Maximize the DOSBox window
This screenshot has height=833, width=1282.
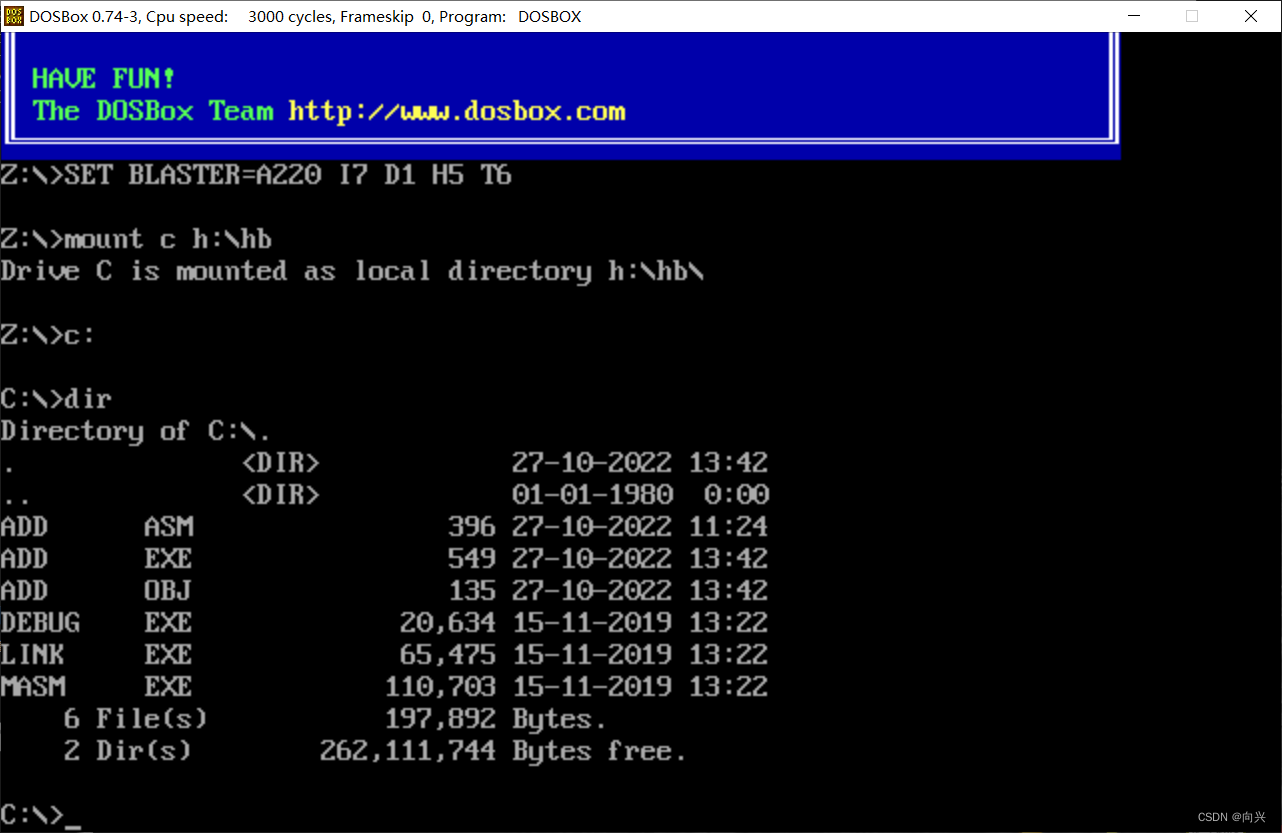point(1192,16)
